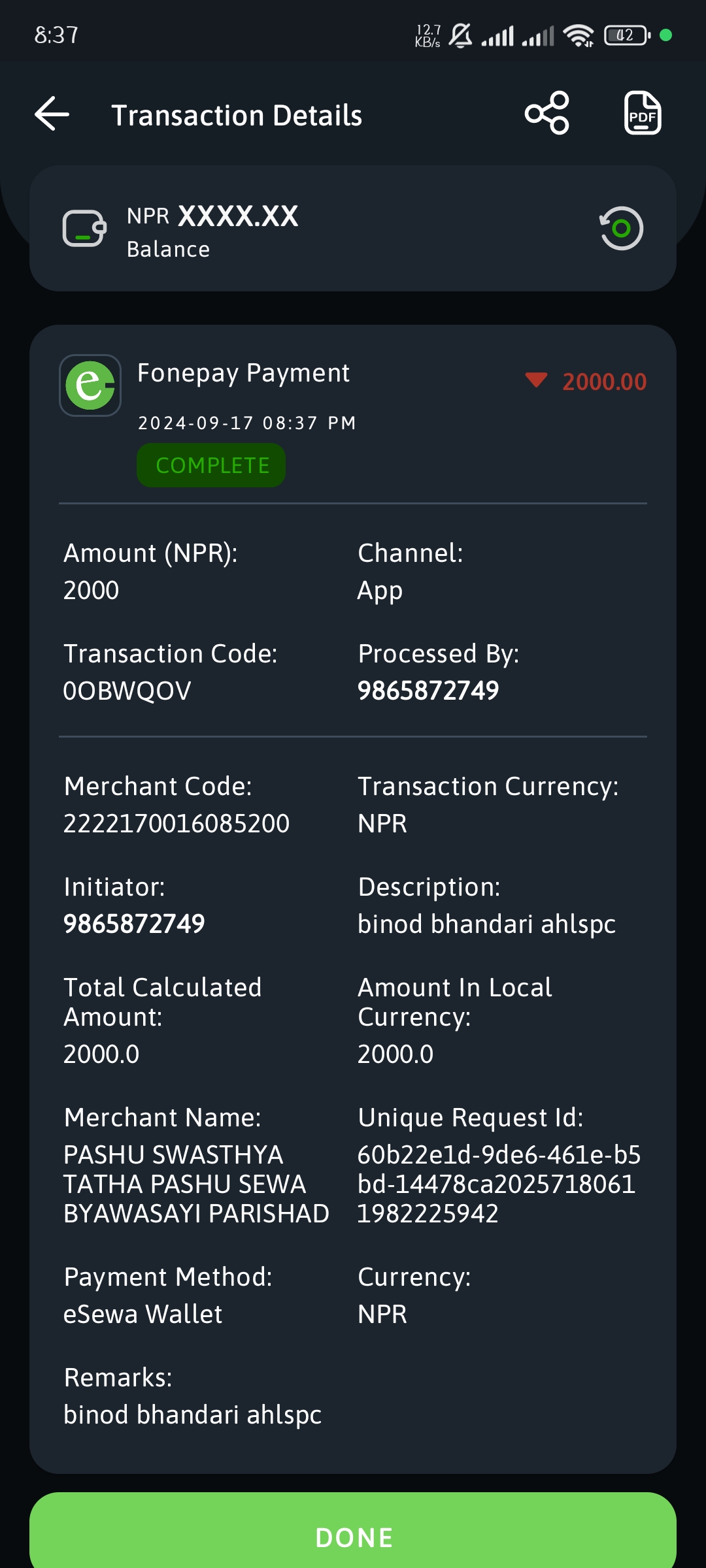
Task: Tap the battery indicator in status bar
Action: [627, 35]
